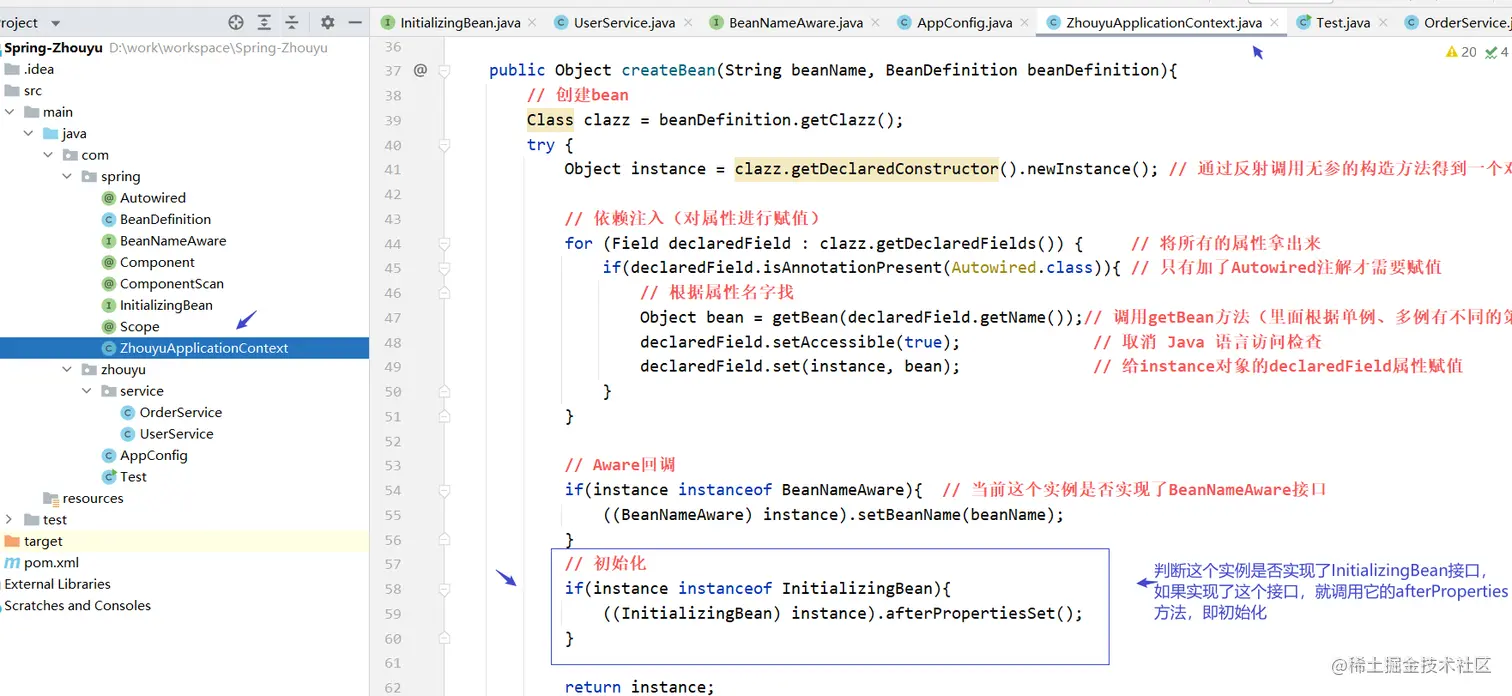Collapse the service package chevron
1512x696 pixels.
pos(87,391)
